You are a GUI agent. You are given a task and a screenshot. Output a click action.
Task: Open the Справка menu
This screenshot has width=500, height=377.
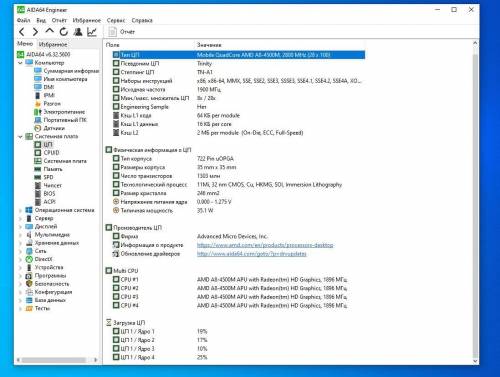142,20
